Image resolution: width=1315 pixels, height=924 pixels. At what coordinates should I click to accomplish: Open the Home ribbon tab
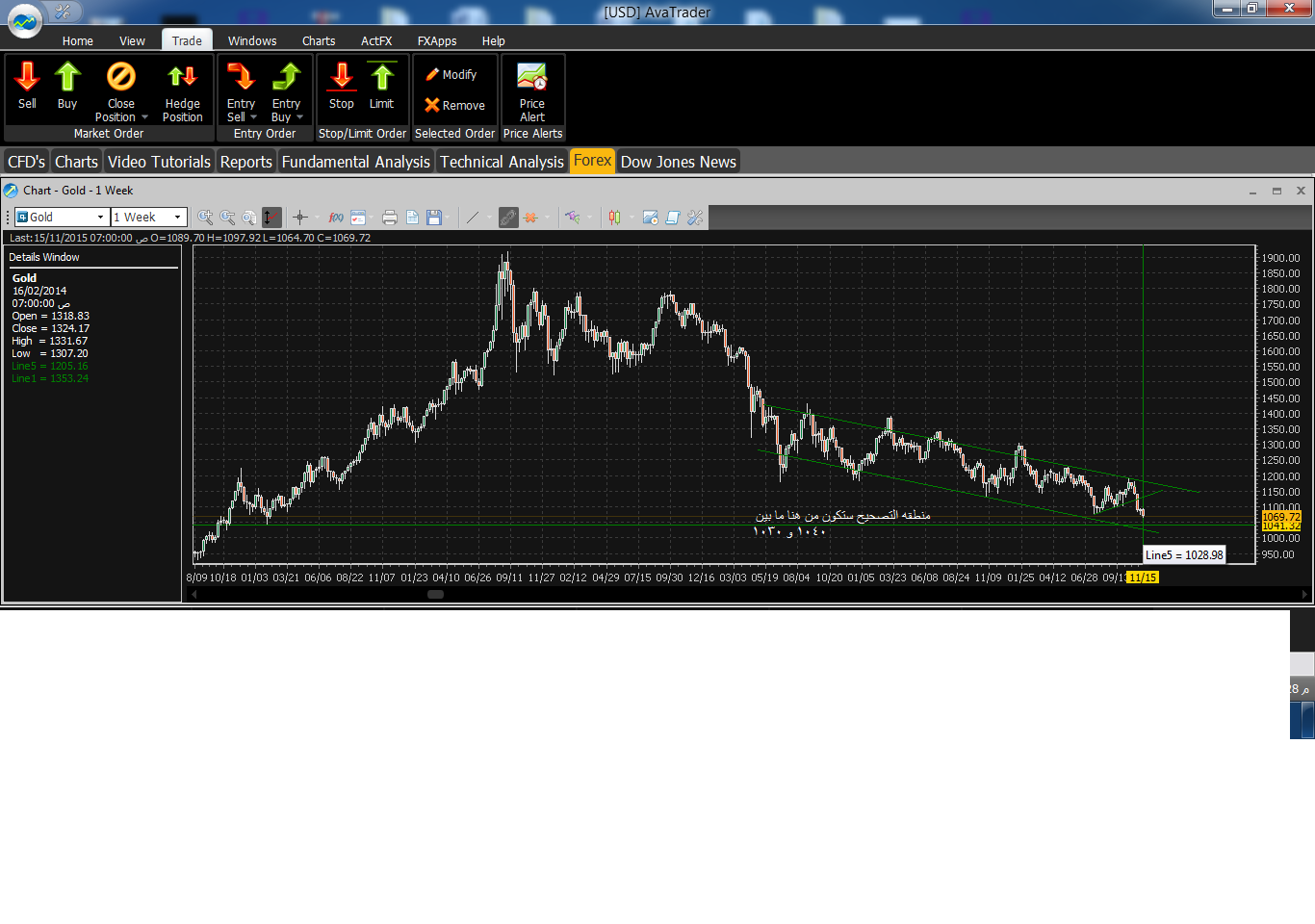click(x=78, y=41)
